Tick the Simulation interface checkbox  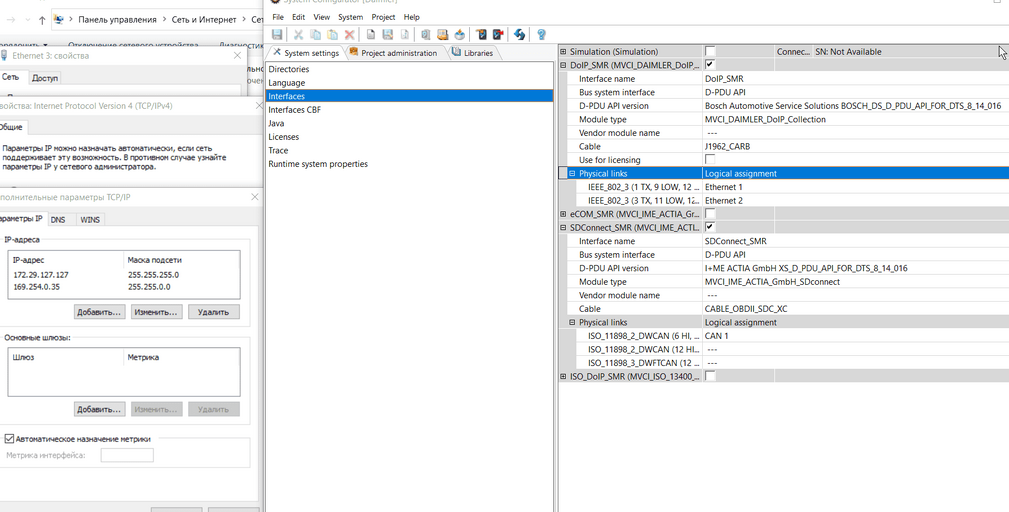click(710, 51)
